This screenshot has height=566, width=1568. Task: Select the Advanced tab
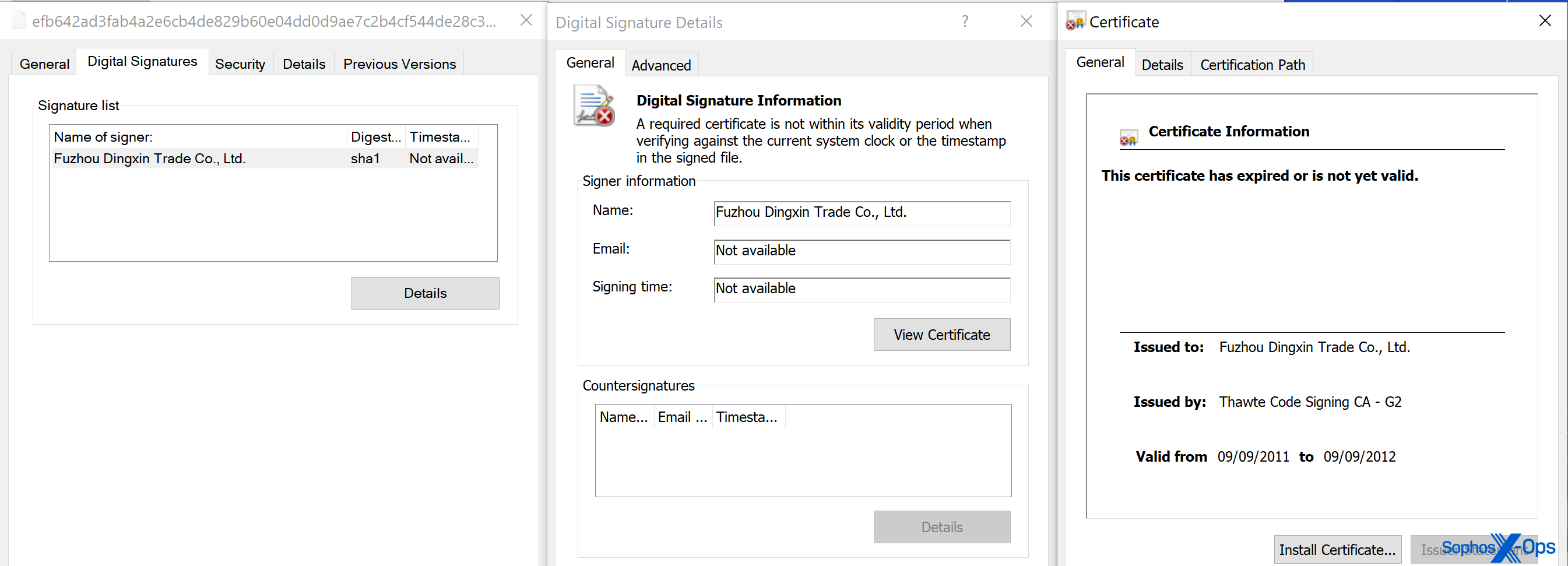661,65
